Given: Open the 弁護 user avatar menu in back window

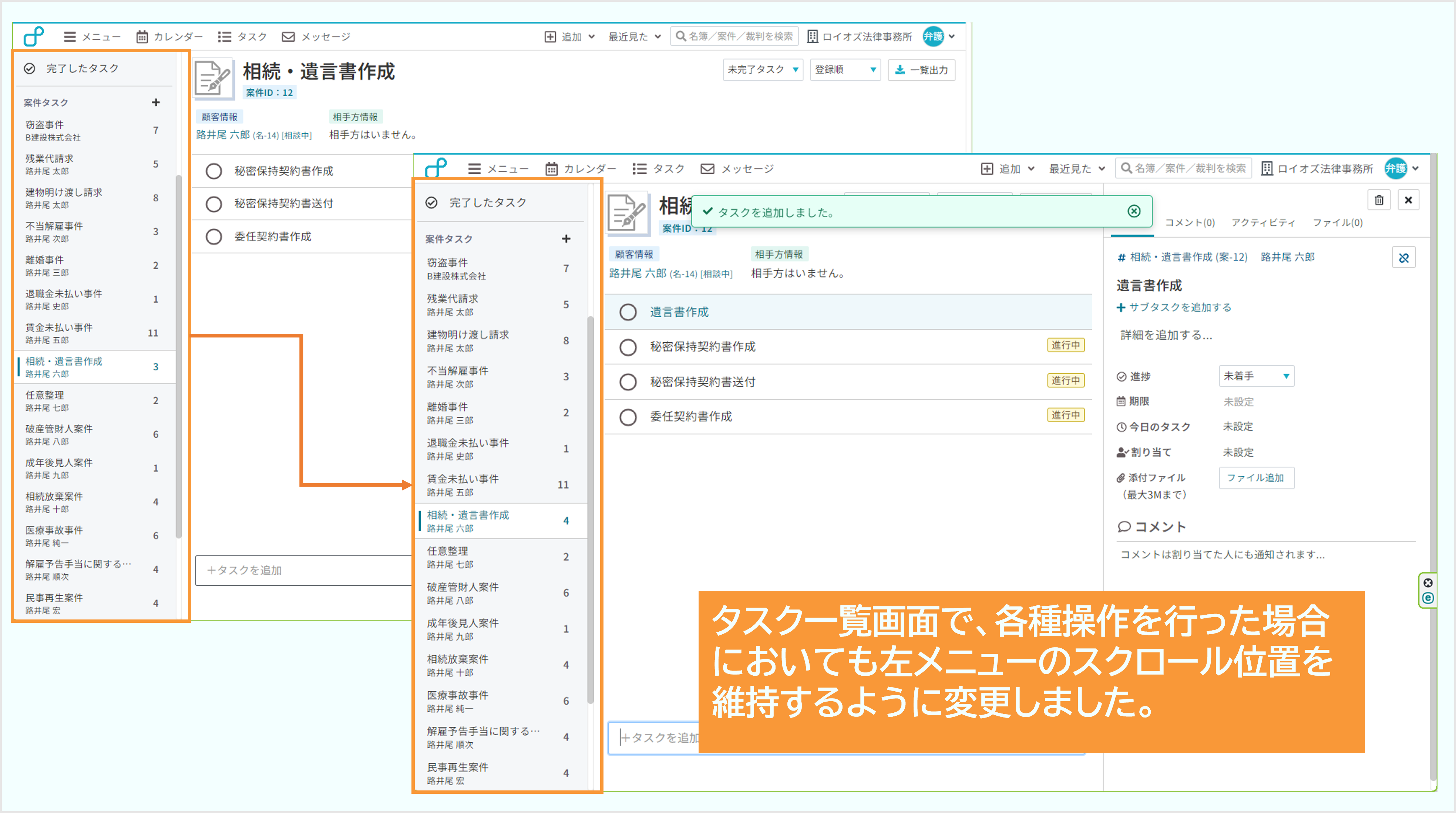Looking at the screenshot, I should 939,36.
